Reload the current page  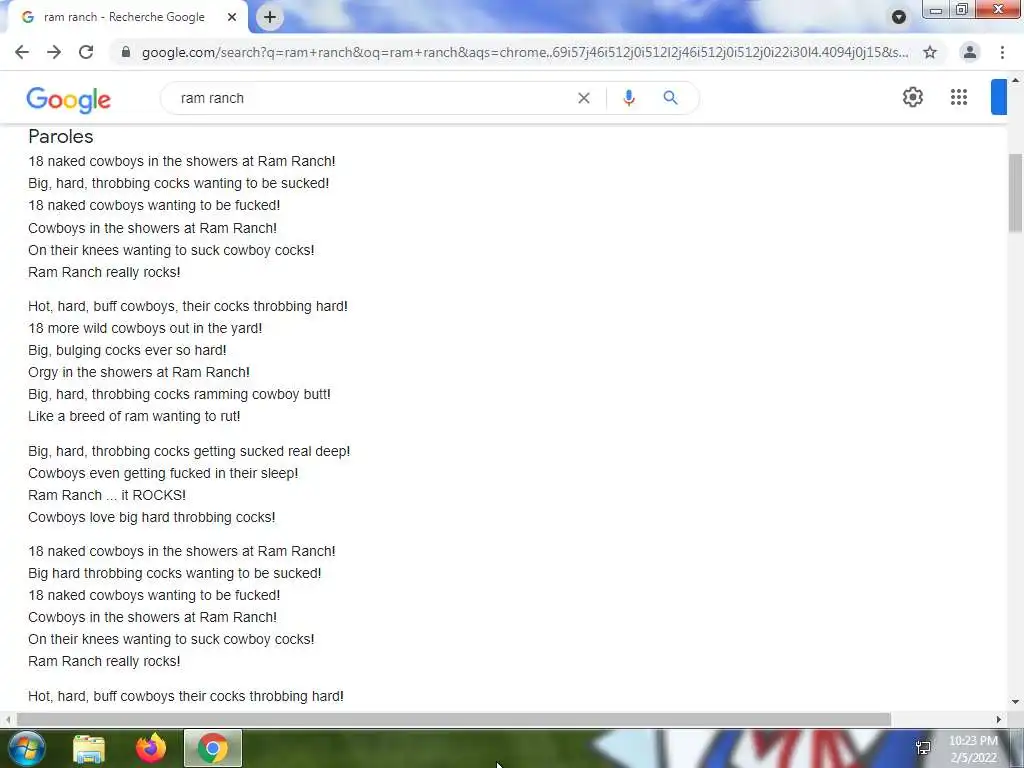click(x=86, y=52)
